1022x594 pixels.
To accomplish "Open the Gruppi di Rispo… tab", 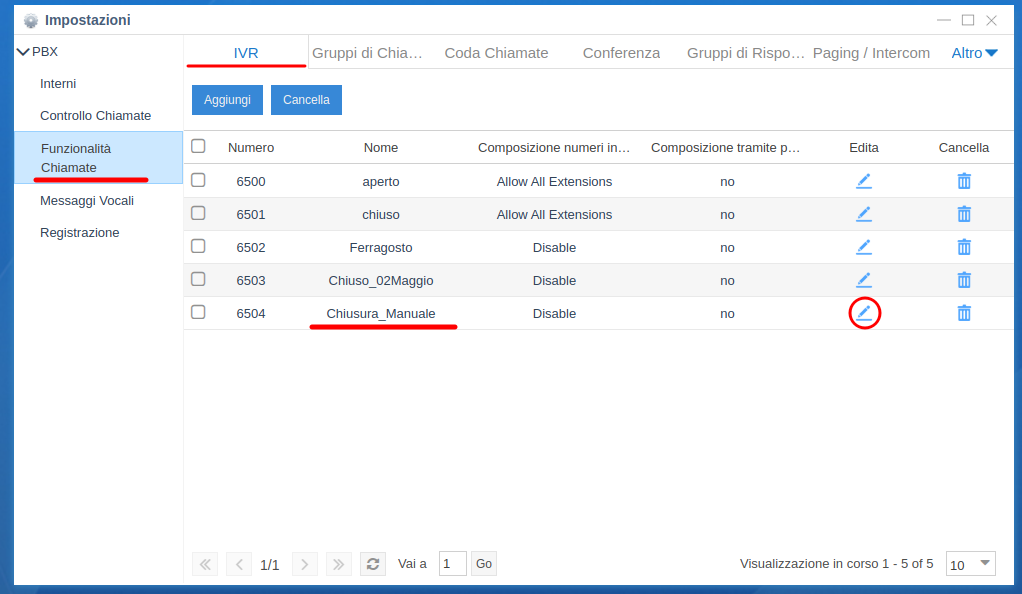I will [x=746, y=53].
